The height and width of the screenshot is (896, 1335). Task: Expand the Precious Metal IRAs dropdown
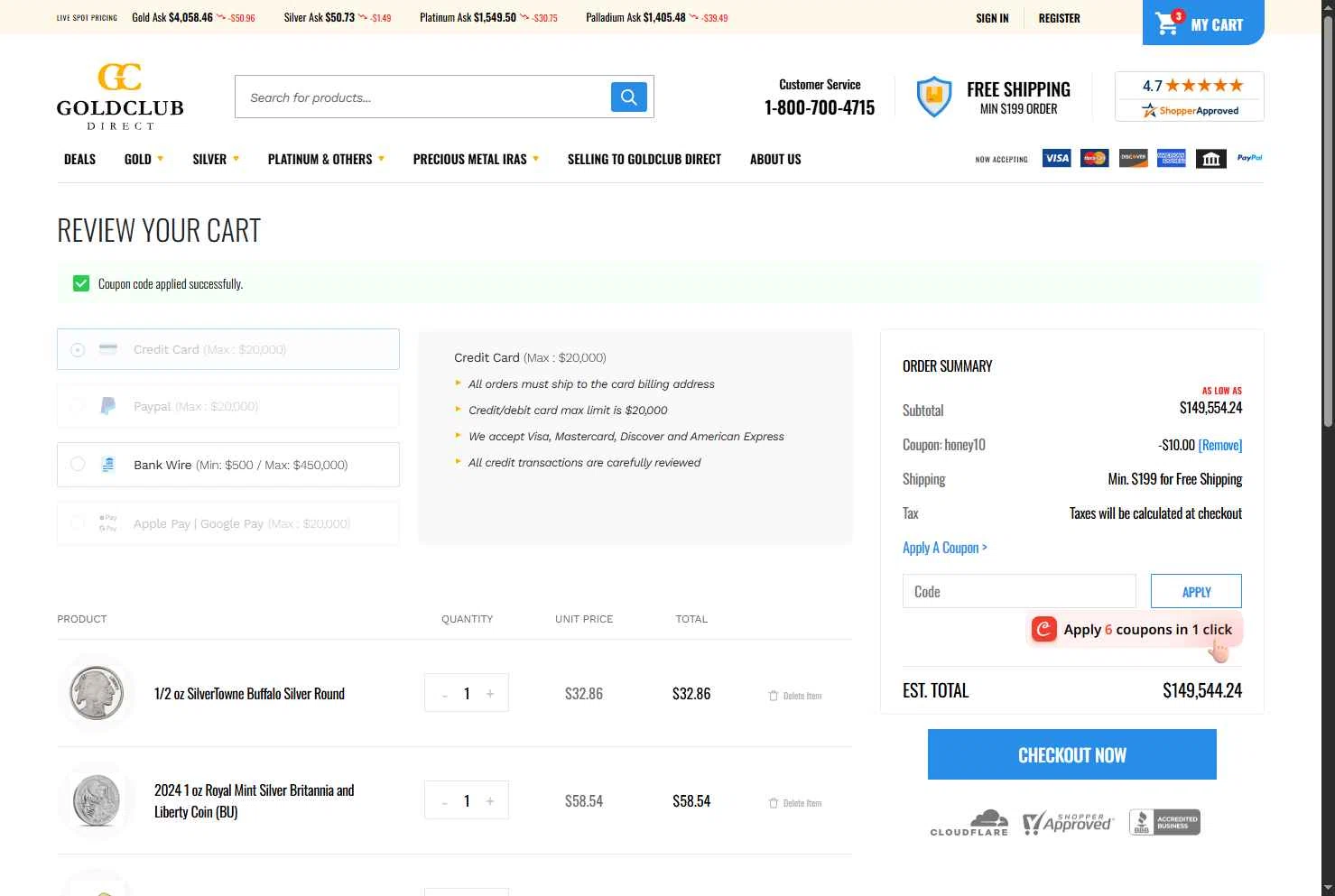476,159
